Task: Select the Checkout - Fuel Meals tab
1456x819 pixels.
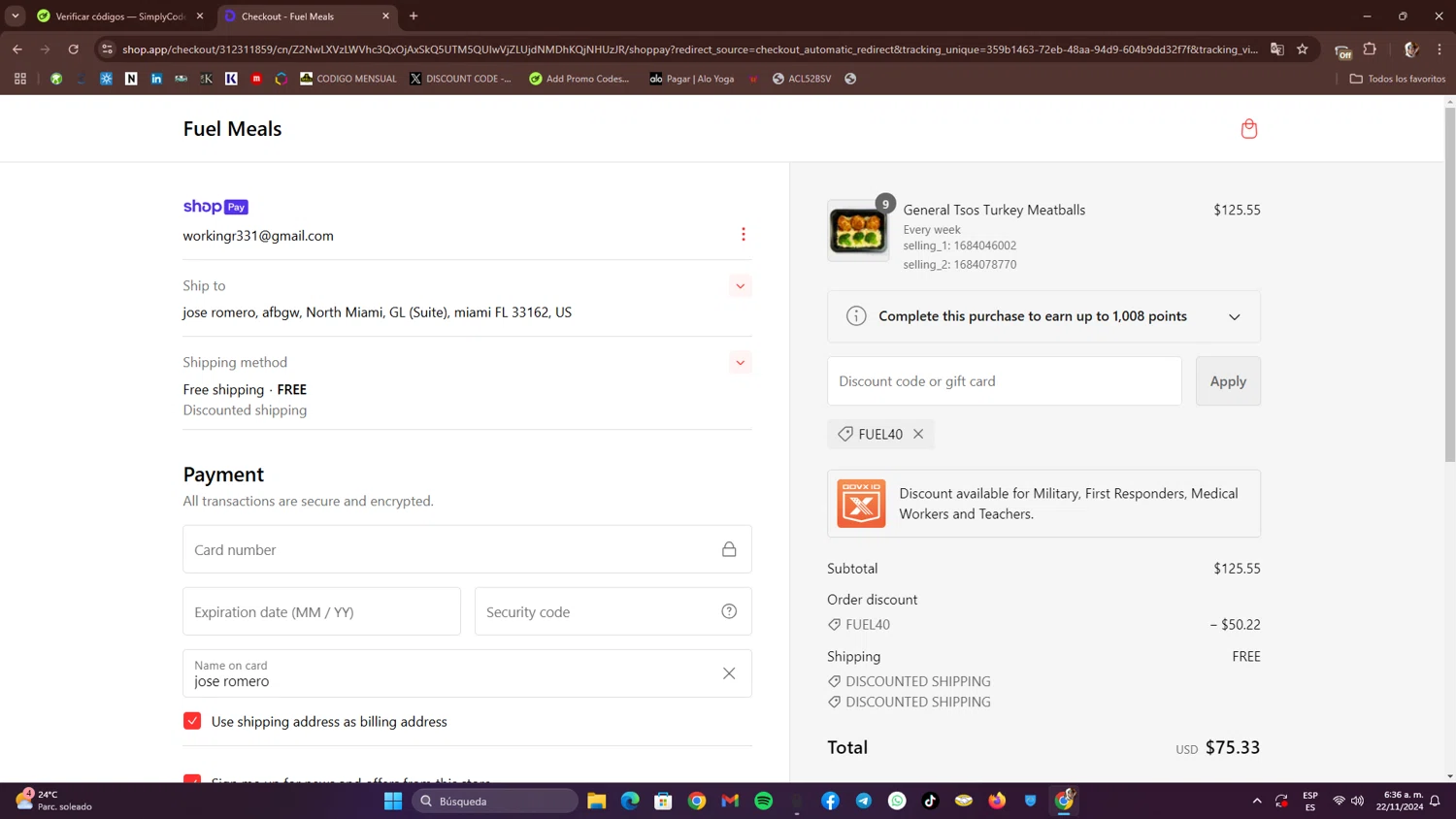Action: tap(307, 16)
